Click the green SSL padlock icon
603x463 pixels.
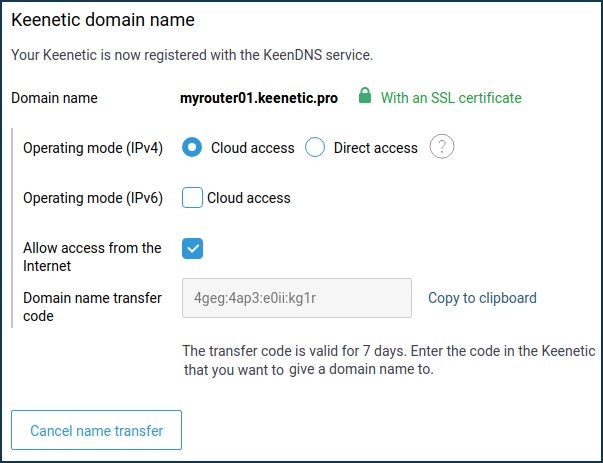pos(365,95)
